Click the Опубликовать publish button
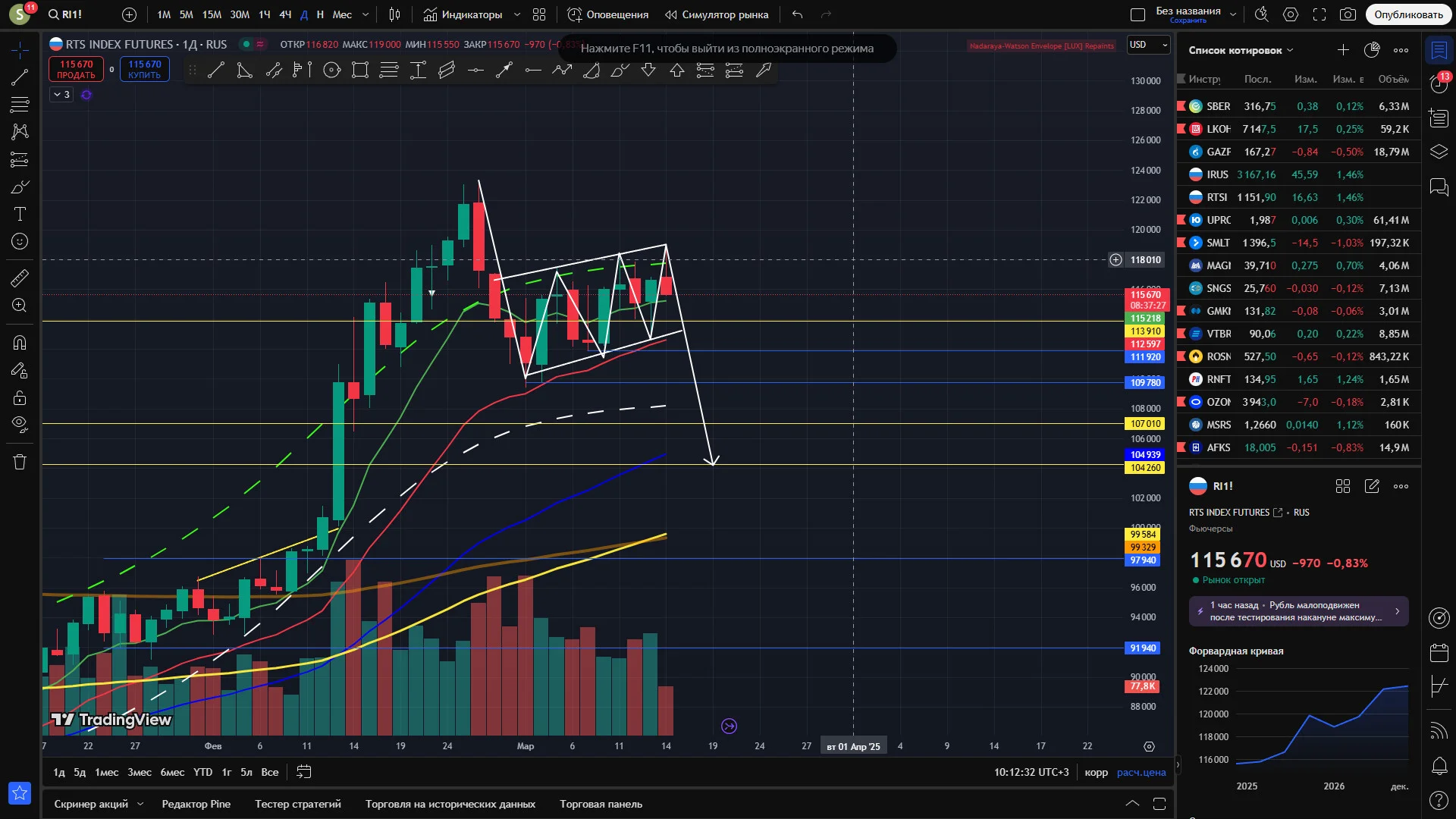1456x819 pixels. [x=1408, y=14]
